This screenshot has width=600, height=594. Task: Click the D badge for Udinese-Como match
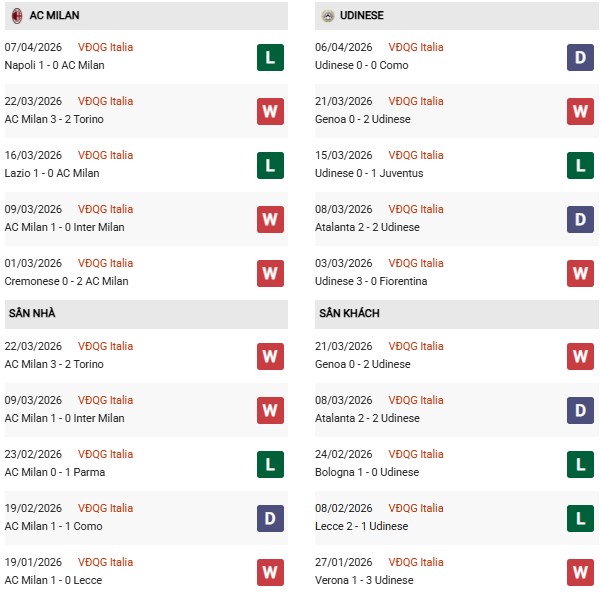tap(580, 57)
